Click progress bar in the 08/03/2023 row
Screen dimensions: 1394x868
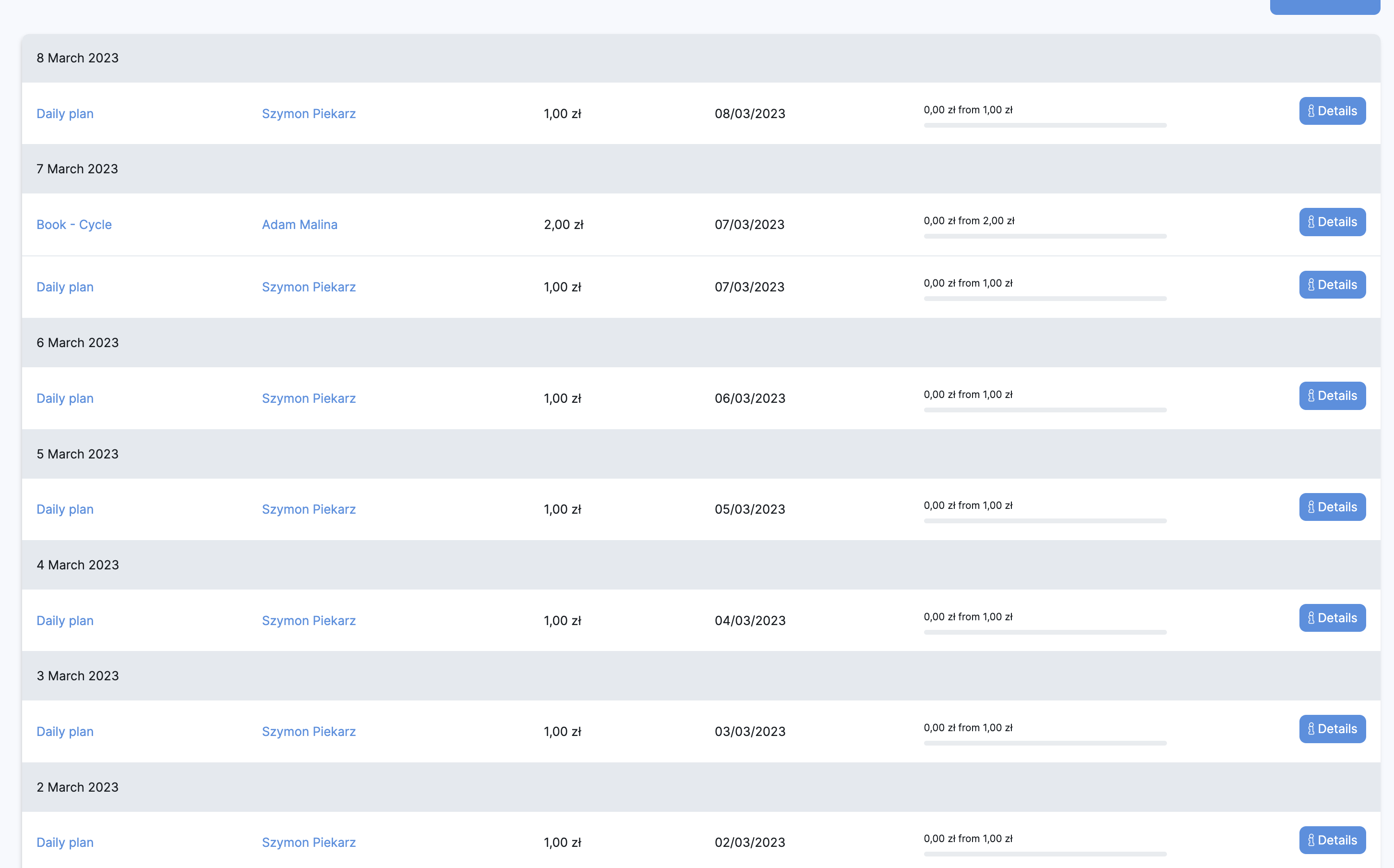click(x=1045, y=125)
